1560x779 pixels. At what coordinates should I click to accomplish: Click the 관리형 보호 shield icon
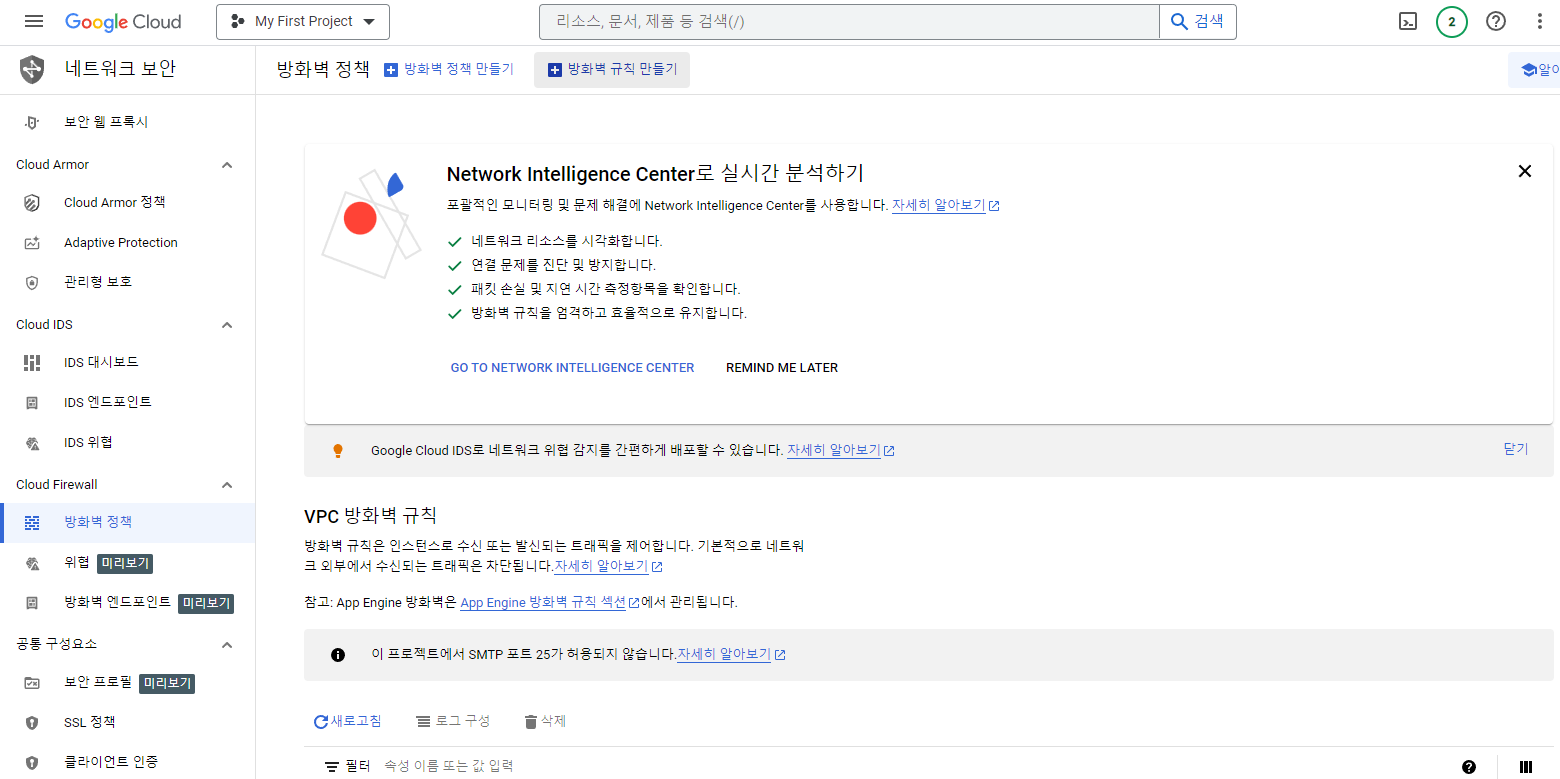(32, 283)
